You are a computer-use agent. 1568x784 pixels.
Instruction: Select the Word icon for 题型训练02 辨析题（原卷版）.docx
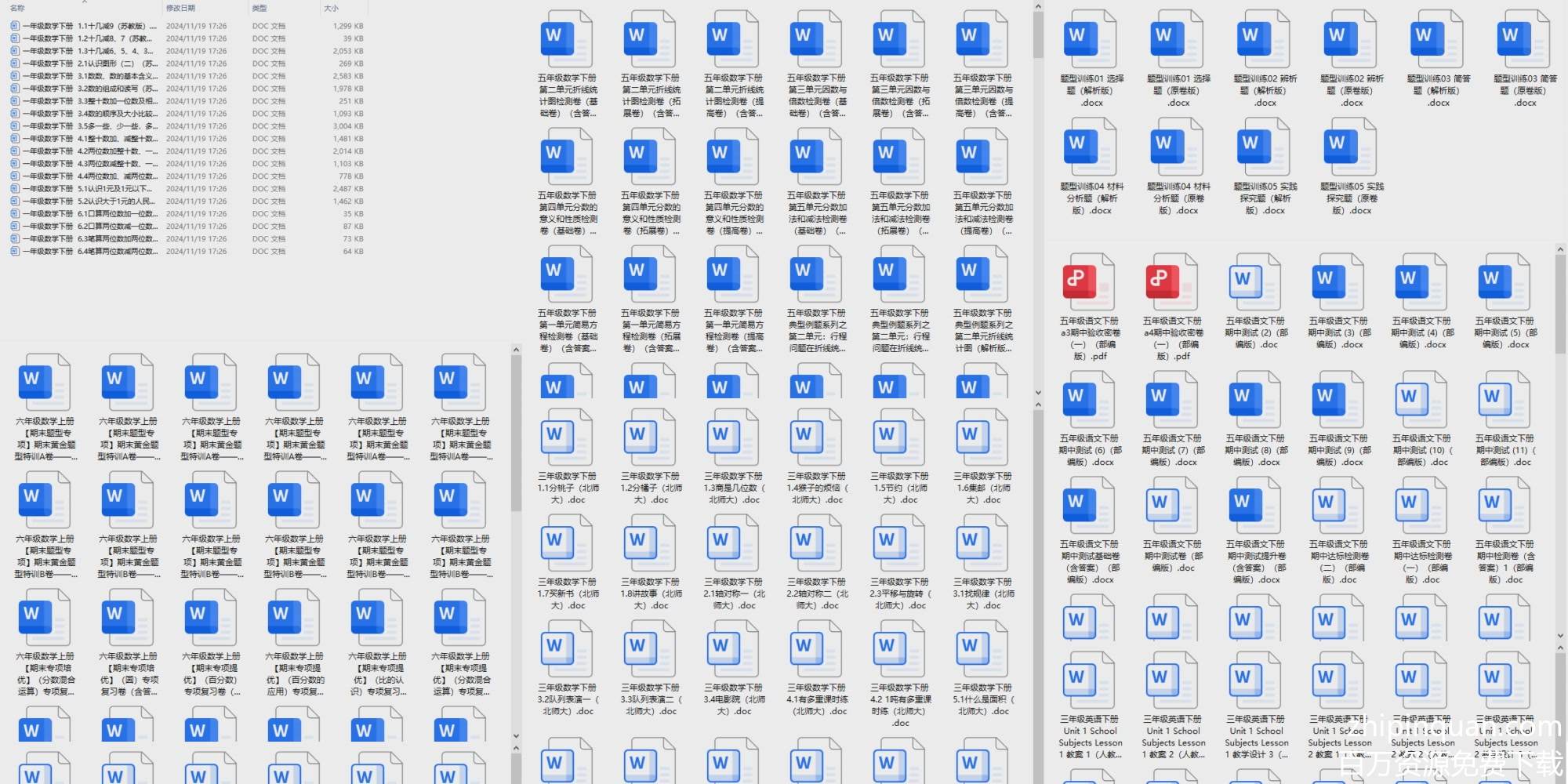[1350, 39]
